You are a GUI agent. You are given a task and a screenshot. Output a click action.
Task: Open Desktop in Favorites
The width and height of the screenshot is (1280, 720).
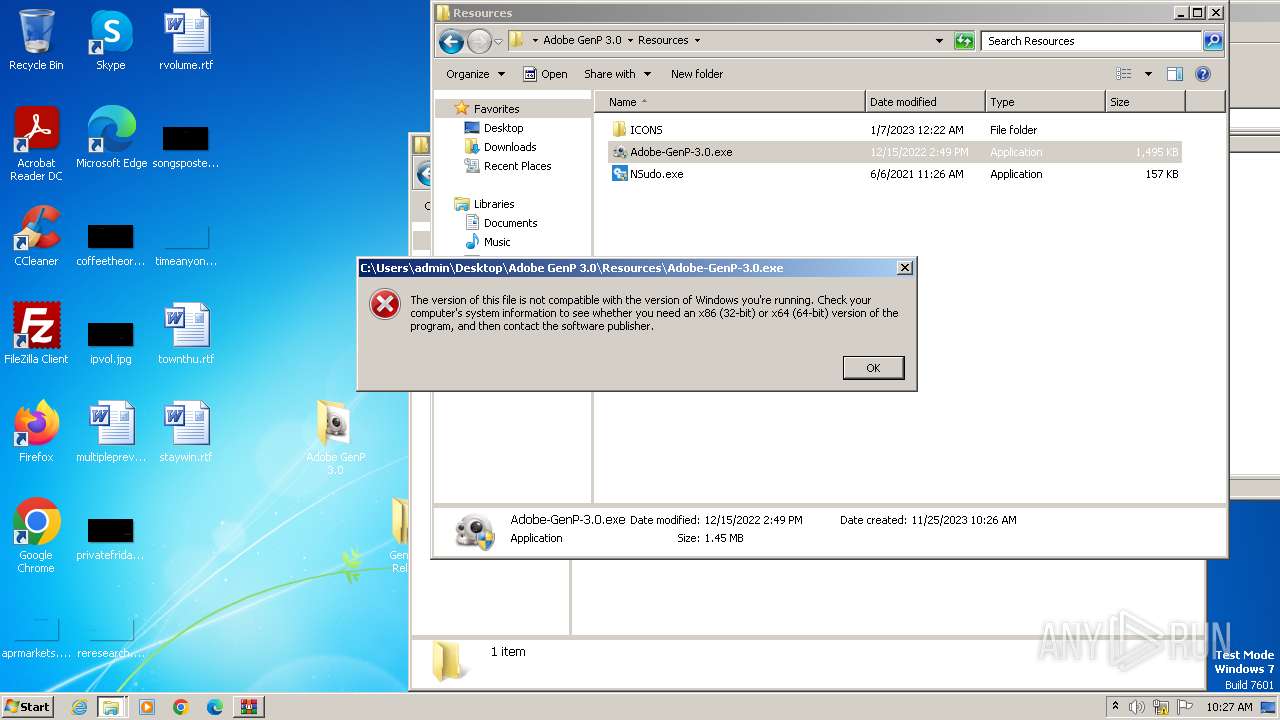pos(503,128)
